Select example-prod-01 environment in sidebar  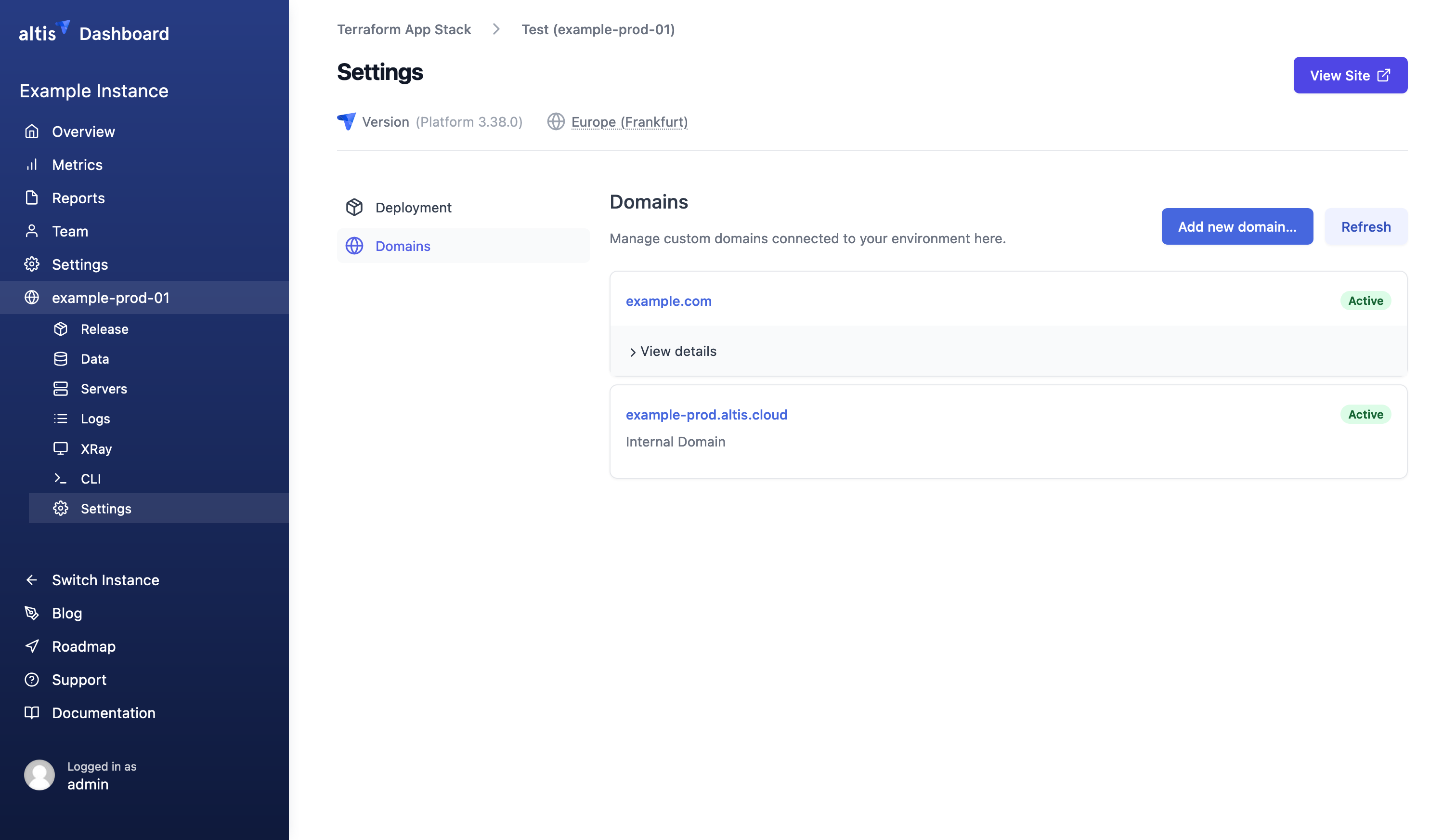point(144,298)
